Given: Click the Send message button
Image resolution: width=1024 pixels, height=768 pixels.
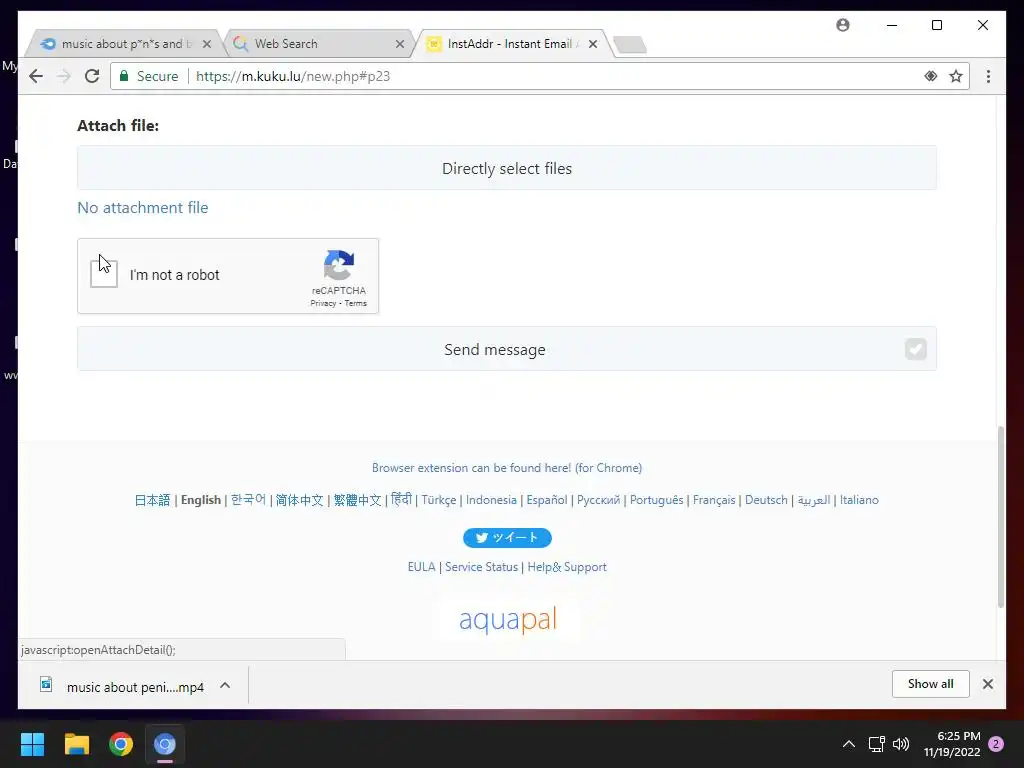Looking at the screenshot, I should [x=507, y=349].
